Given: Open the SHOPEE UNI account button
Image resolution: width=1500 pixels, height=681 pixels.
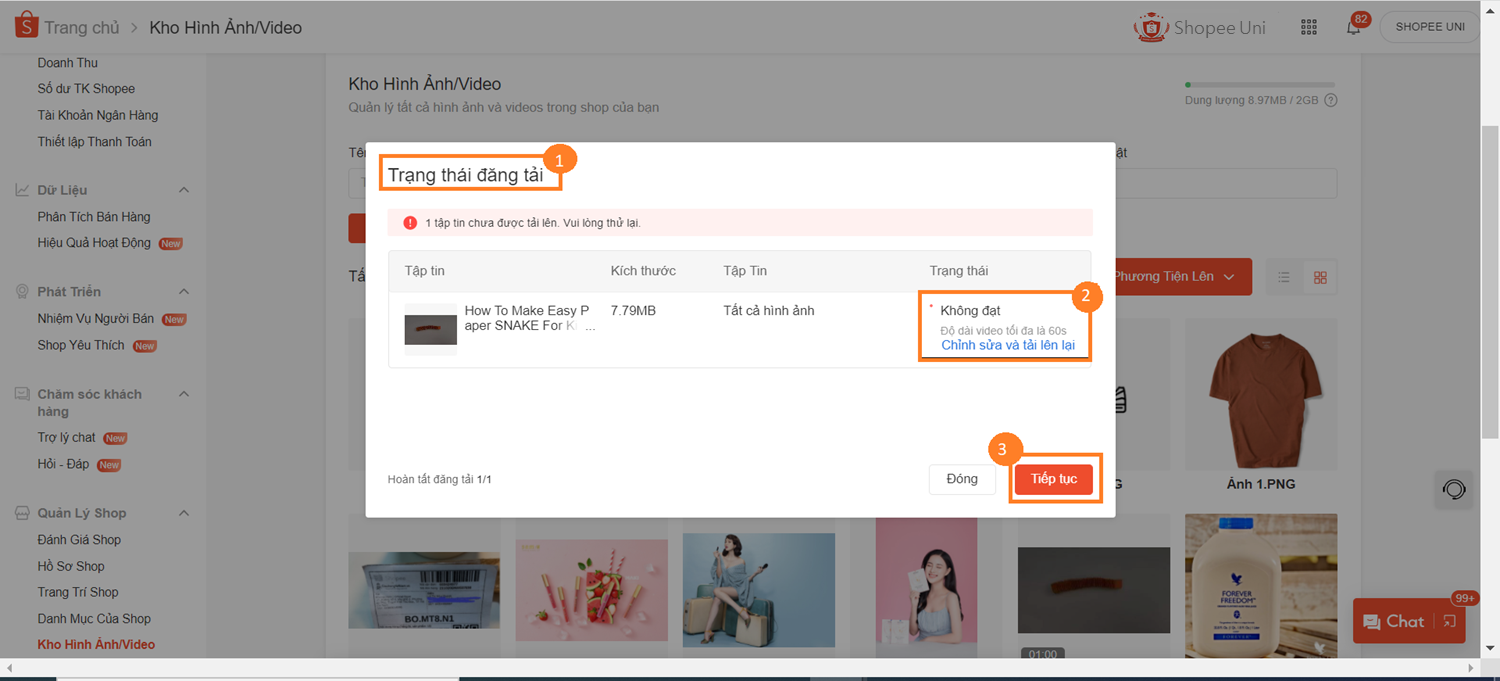Looking at the screenshot, I should (1430, 27).
